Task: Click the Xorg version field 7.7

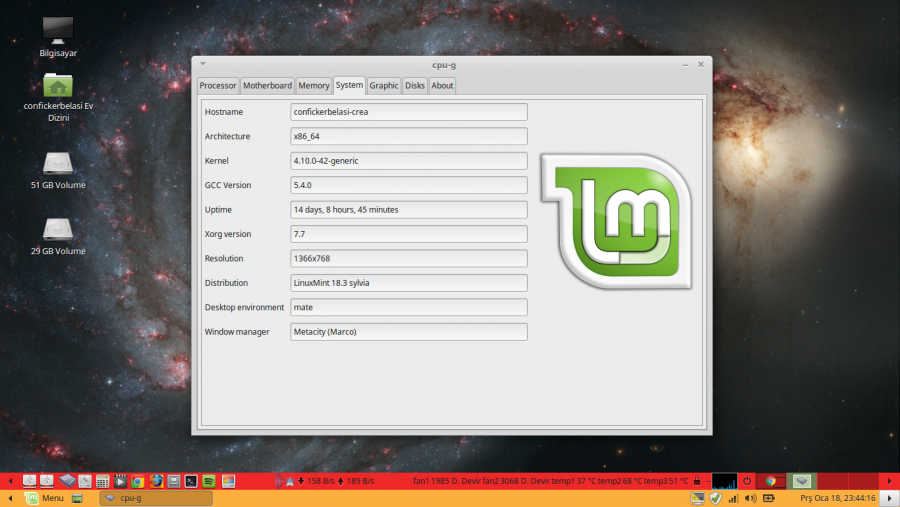Action: 409,234
